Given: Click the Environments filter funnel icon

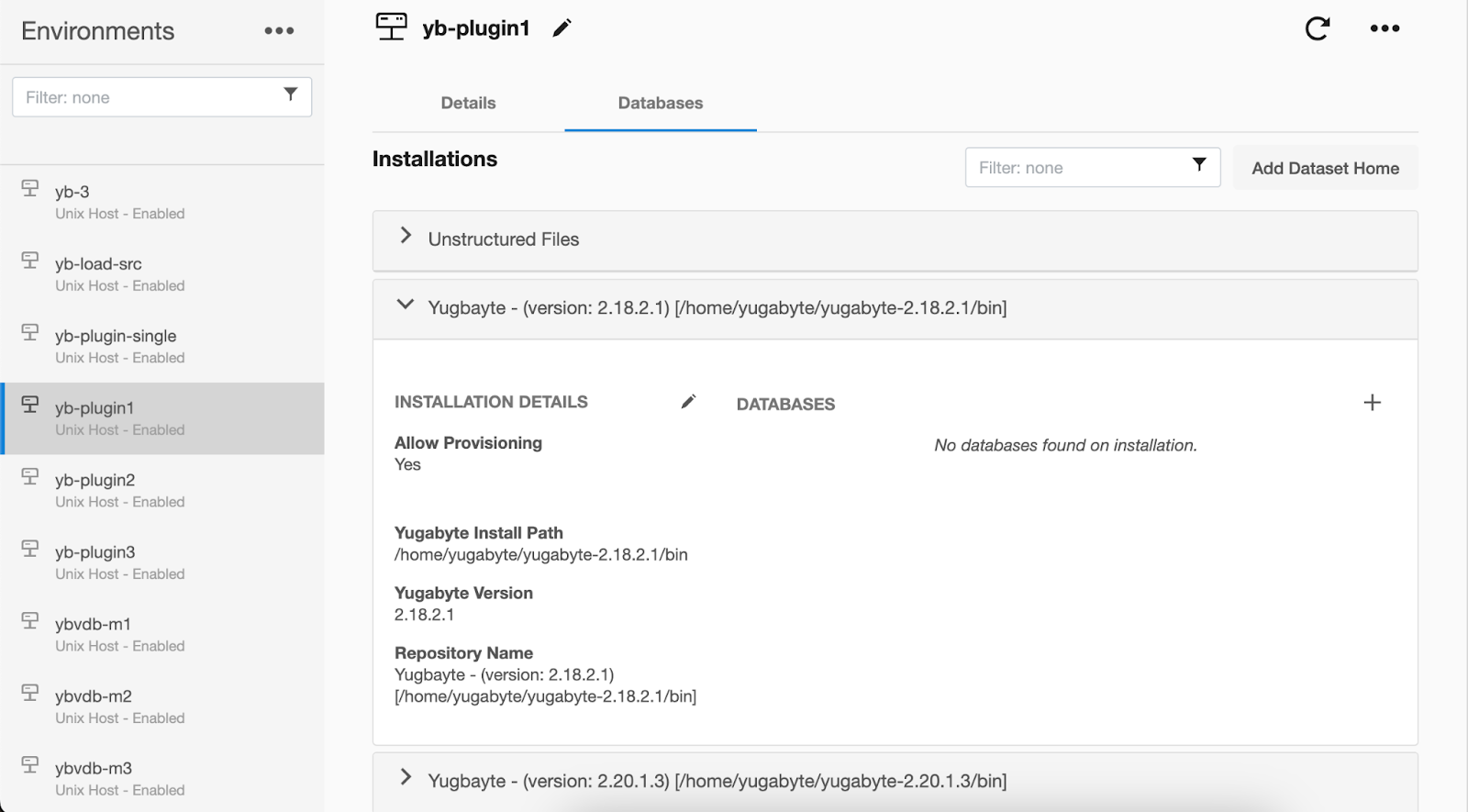Looking at the screenshot, I should (x=290, y=95).
